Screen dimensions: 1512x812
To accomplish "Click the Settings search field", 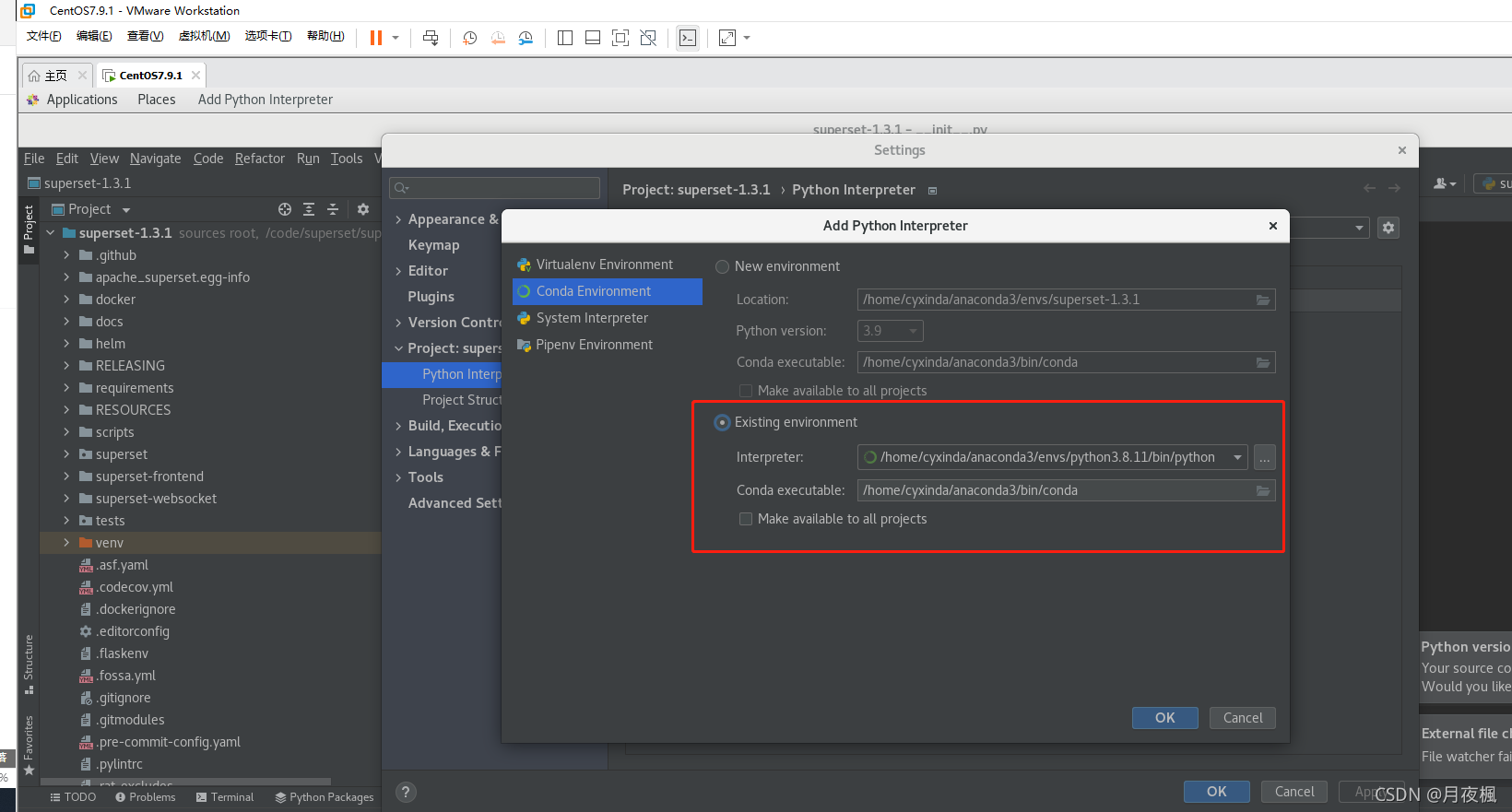I will pyautogui.click(x=495, y=188).
